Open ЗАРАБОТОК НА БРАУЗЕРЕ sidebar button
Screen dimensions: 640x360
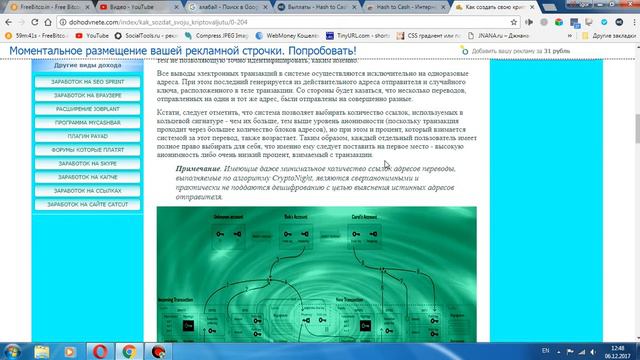coord(87,96)
